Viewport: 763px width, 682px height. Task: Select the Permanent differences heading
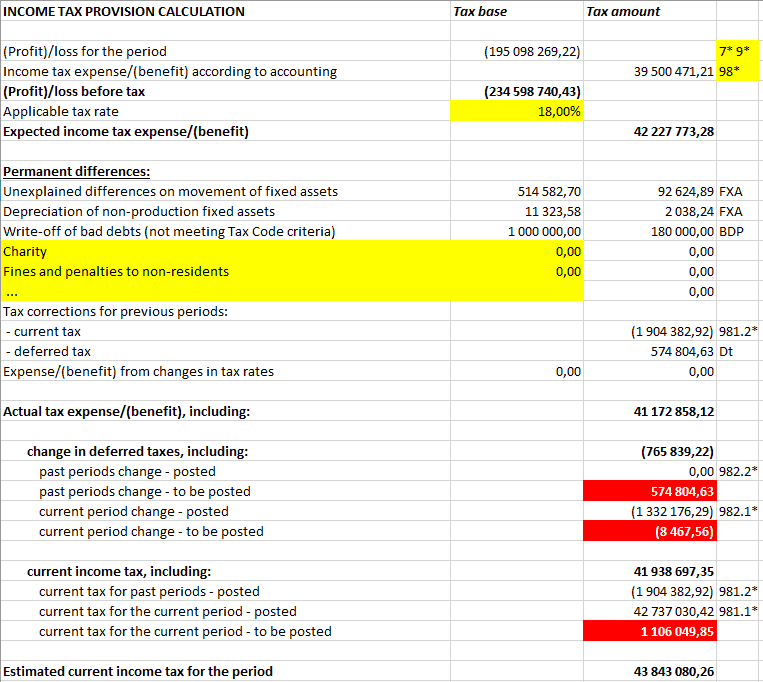pyautogui.click(x=77, y=171)
